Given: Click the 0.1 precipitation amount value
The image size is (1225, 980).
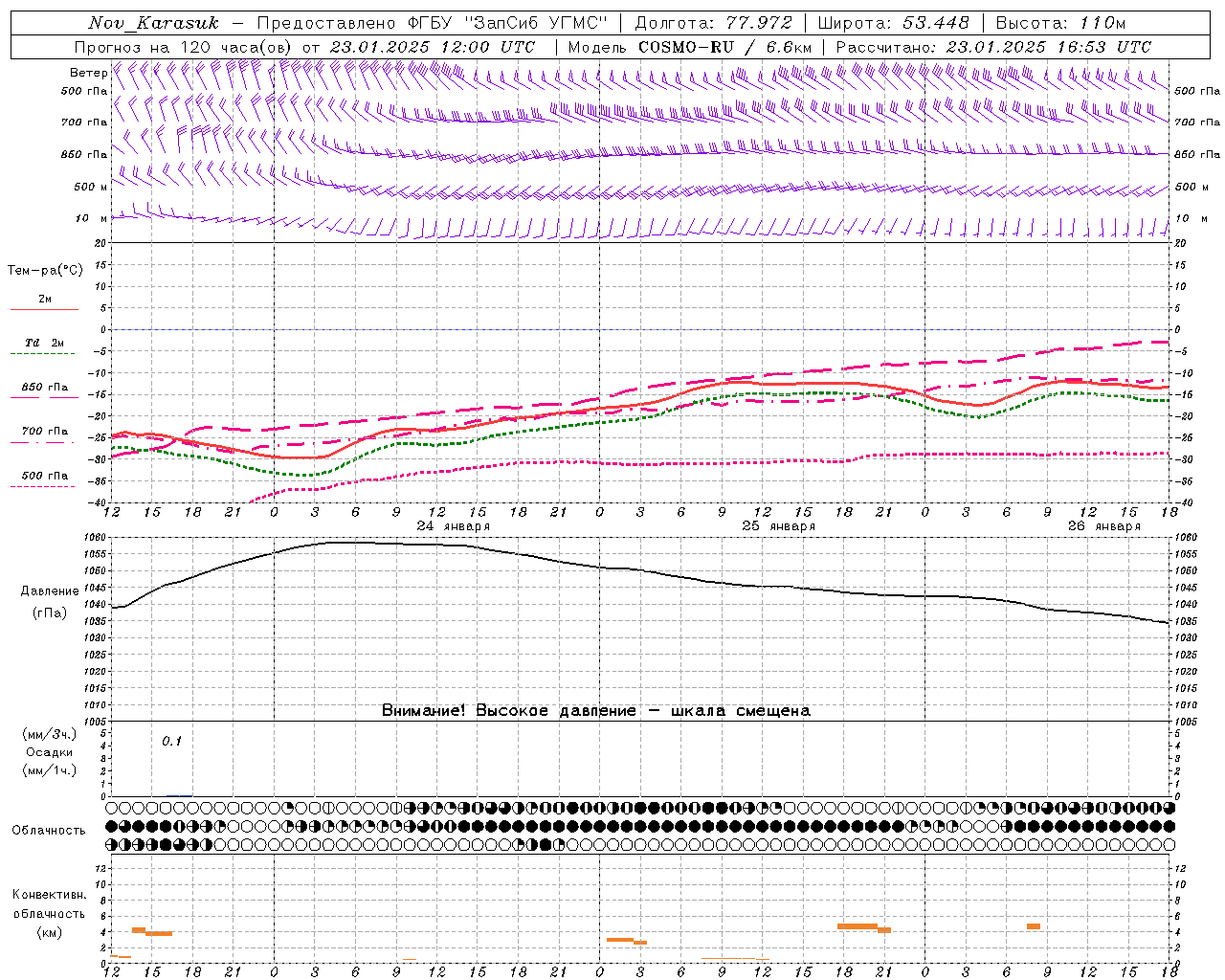Looking at the screenshot, I should click(x=171, y=742).
